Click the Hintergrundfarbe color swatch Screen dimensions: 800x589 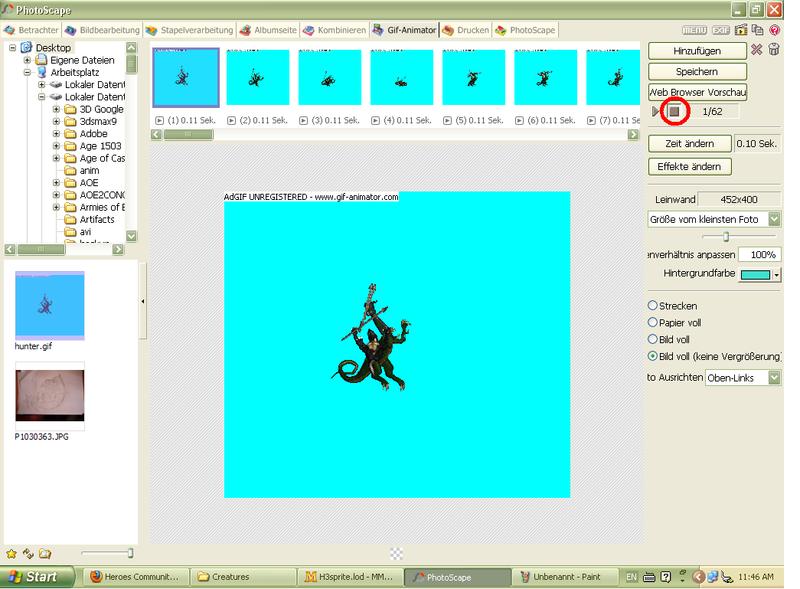tap(756, 275)
